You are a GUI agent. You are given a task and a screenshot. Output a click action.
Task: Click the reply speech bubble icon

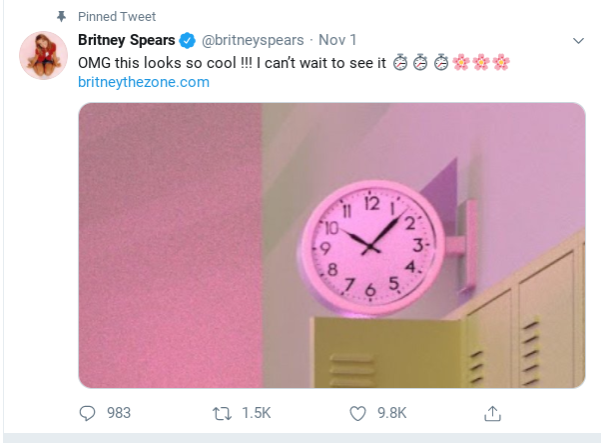pos(87,413)
